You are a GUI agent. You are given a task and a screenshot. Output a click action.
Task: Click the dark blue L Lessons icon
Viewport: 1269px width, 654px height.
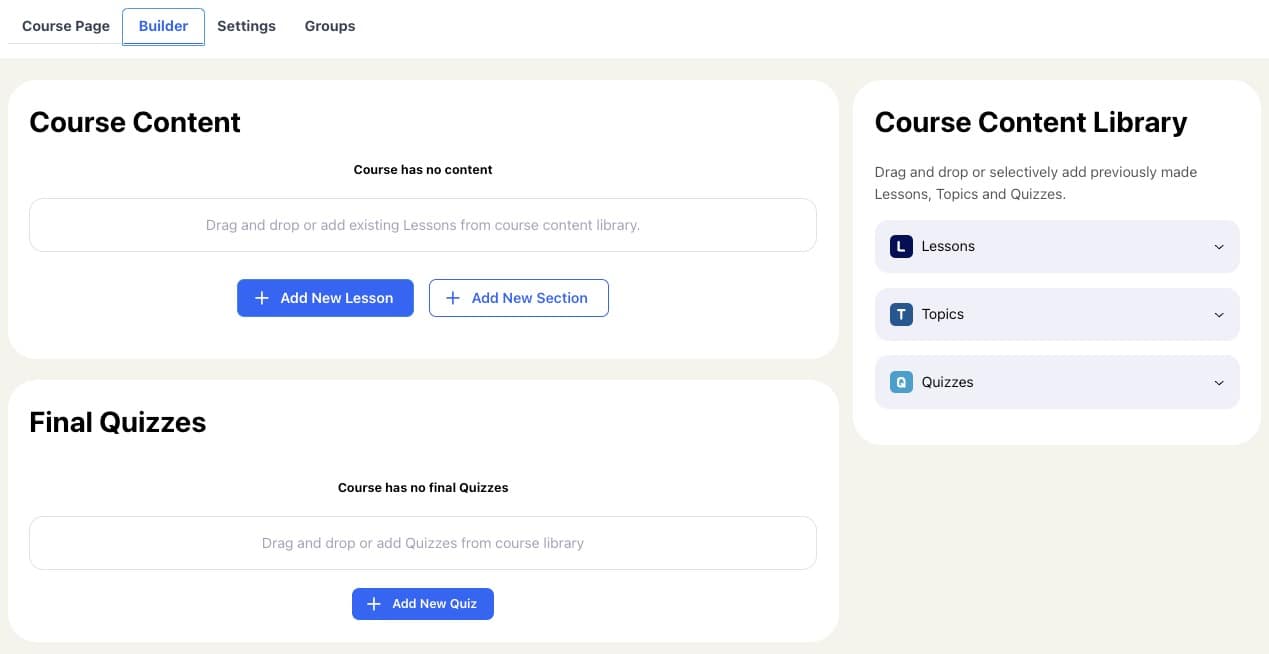coord(901,246)
